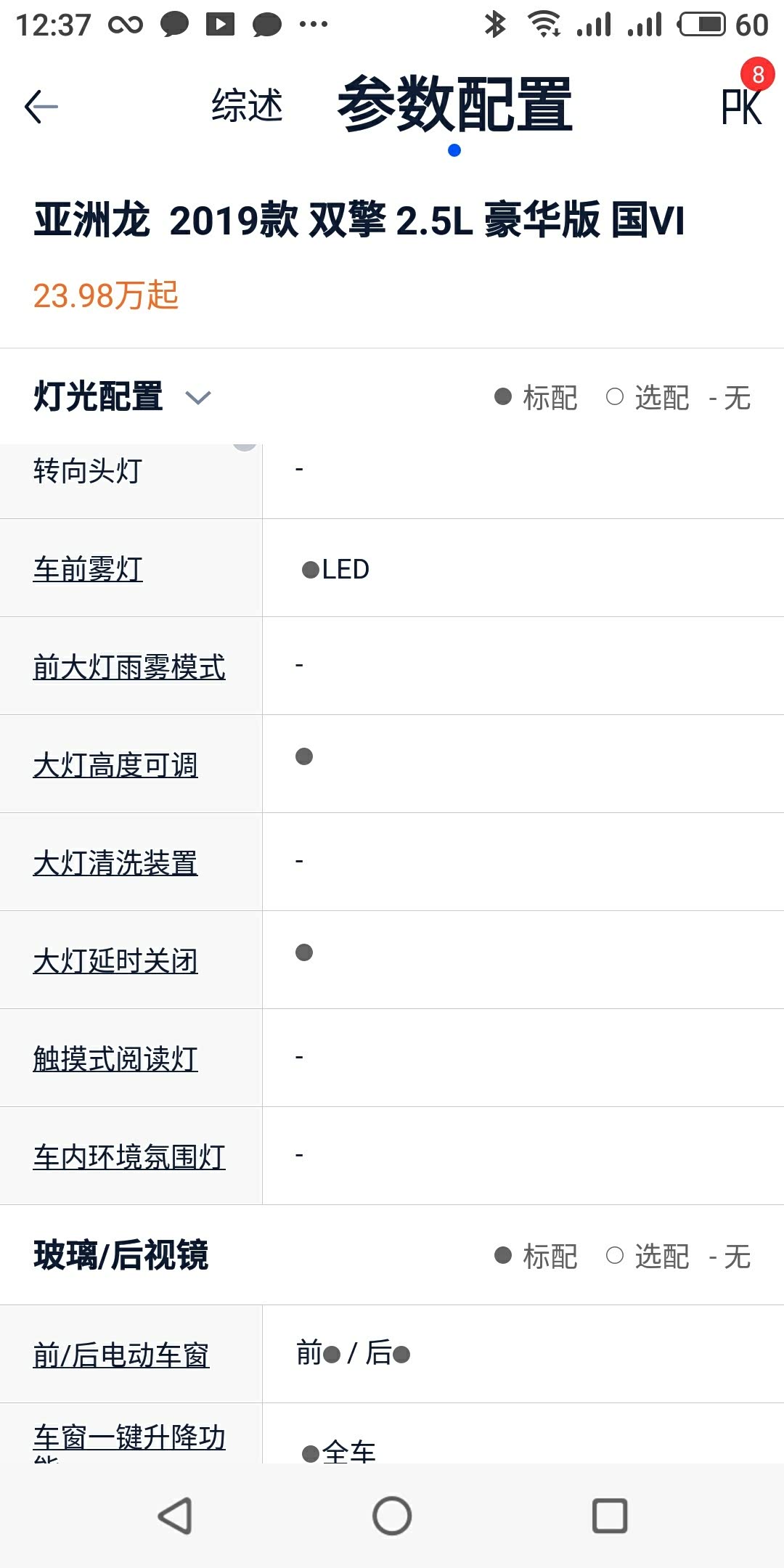This screenshot has height=1568, width=784.
Task: Open 大灯清洗装置 definition
Action: pyautogui.click(x=115, y=862)
